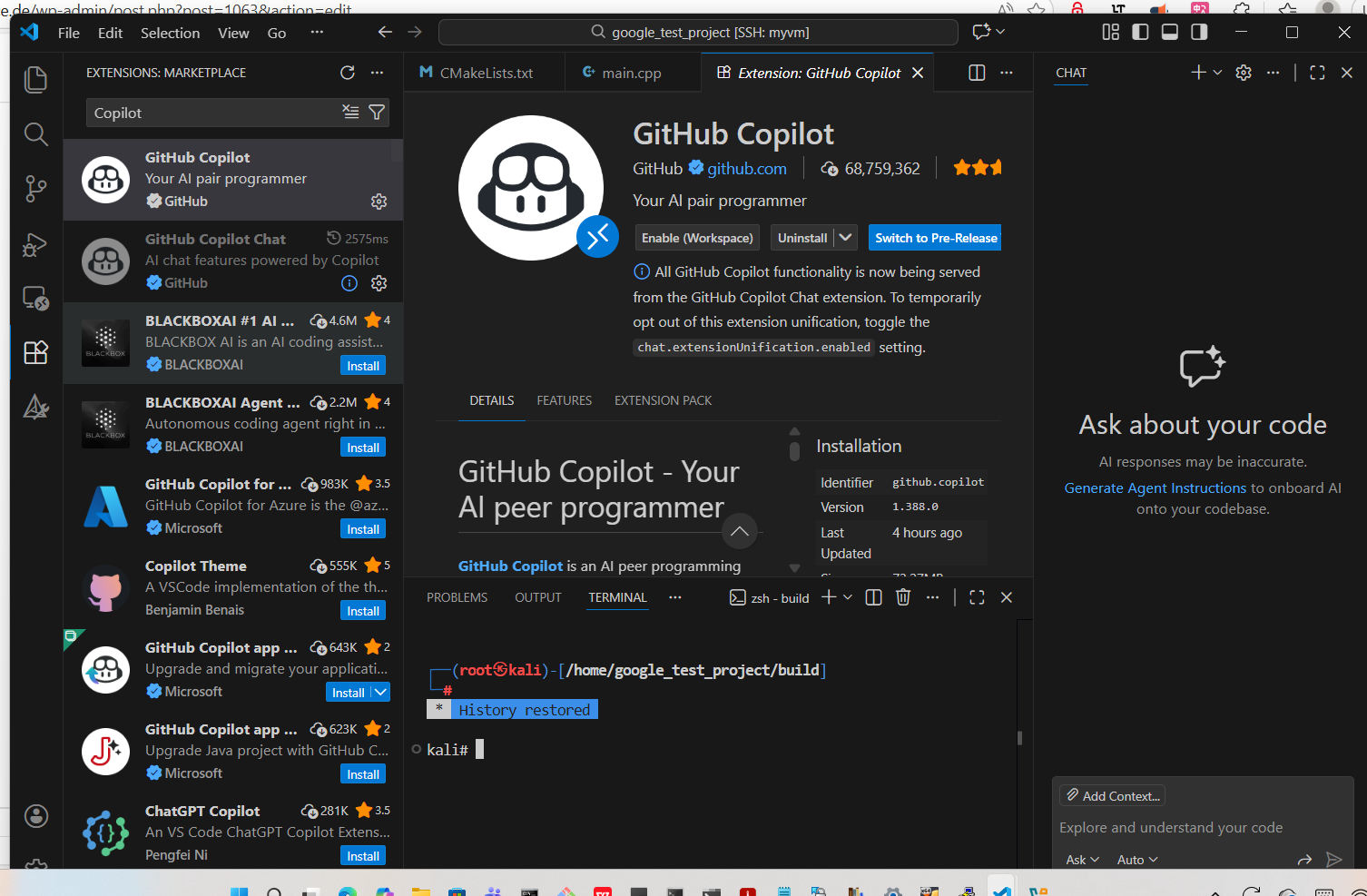
Task: Open Generate Agent Instructions link
Action: [1155, 488]
